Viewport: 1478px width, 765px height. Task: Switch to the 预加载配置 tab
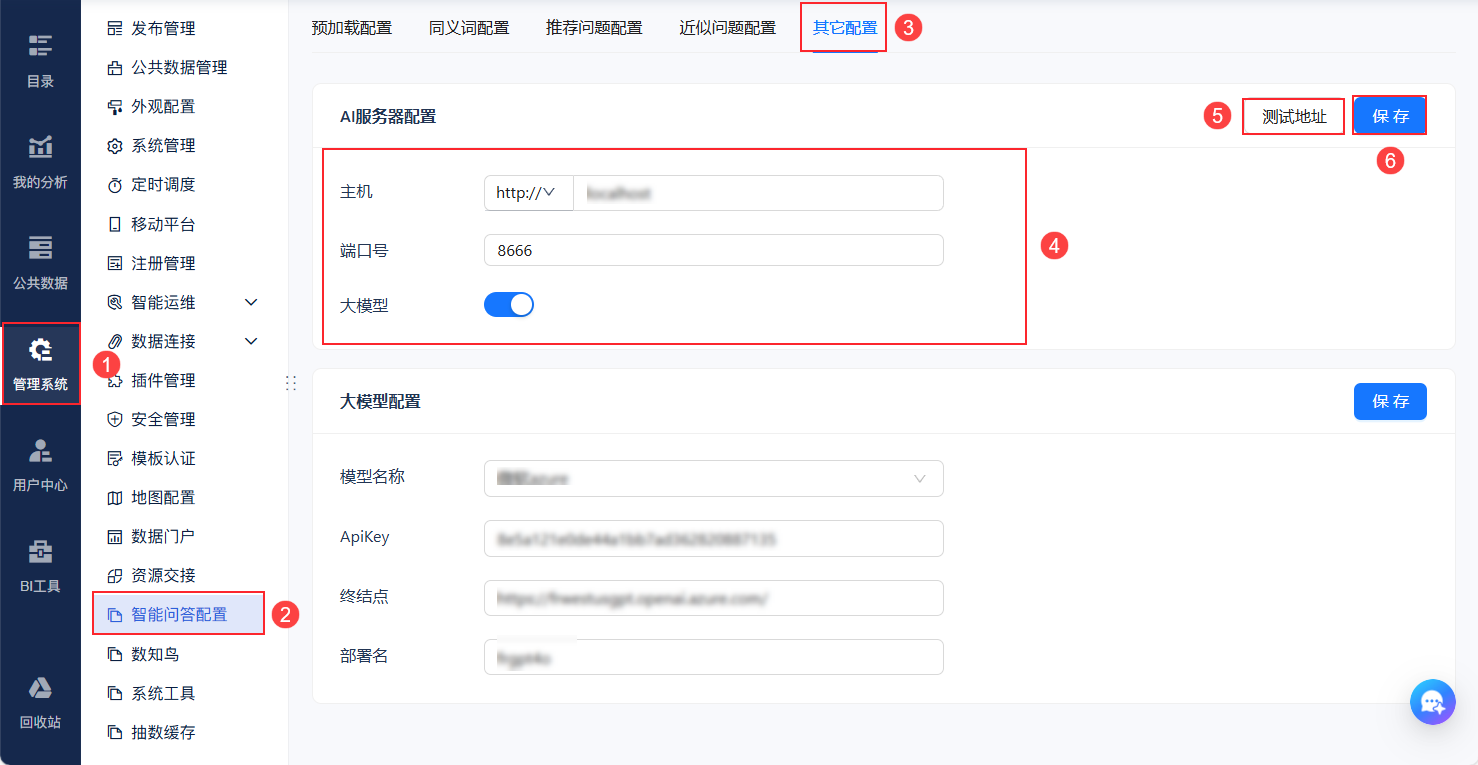point(352,28)
